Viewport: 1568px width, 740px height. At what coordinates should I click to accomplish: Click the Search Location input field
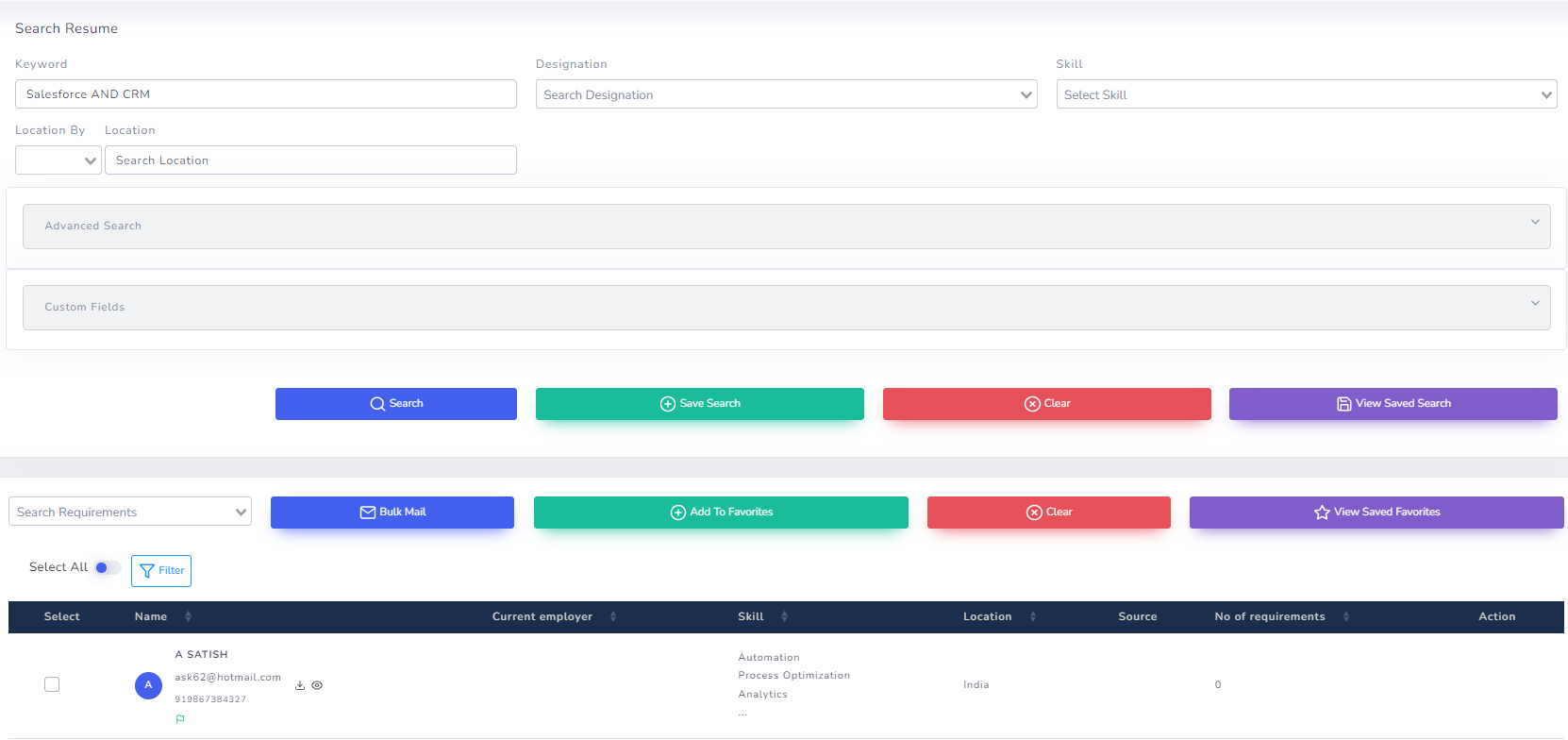(310, 160)
